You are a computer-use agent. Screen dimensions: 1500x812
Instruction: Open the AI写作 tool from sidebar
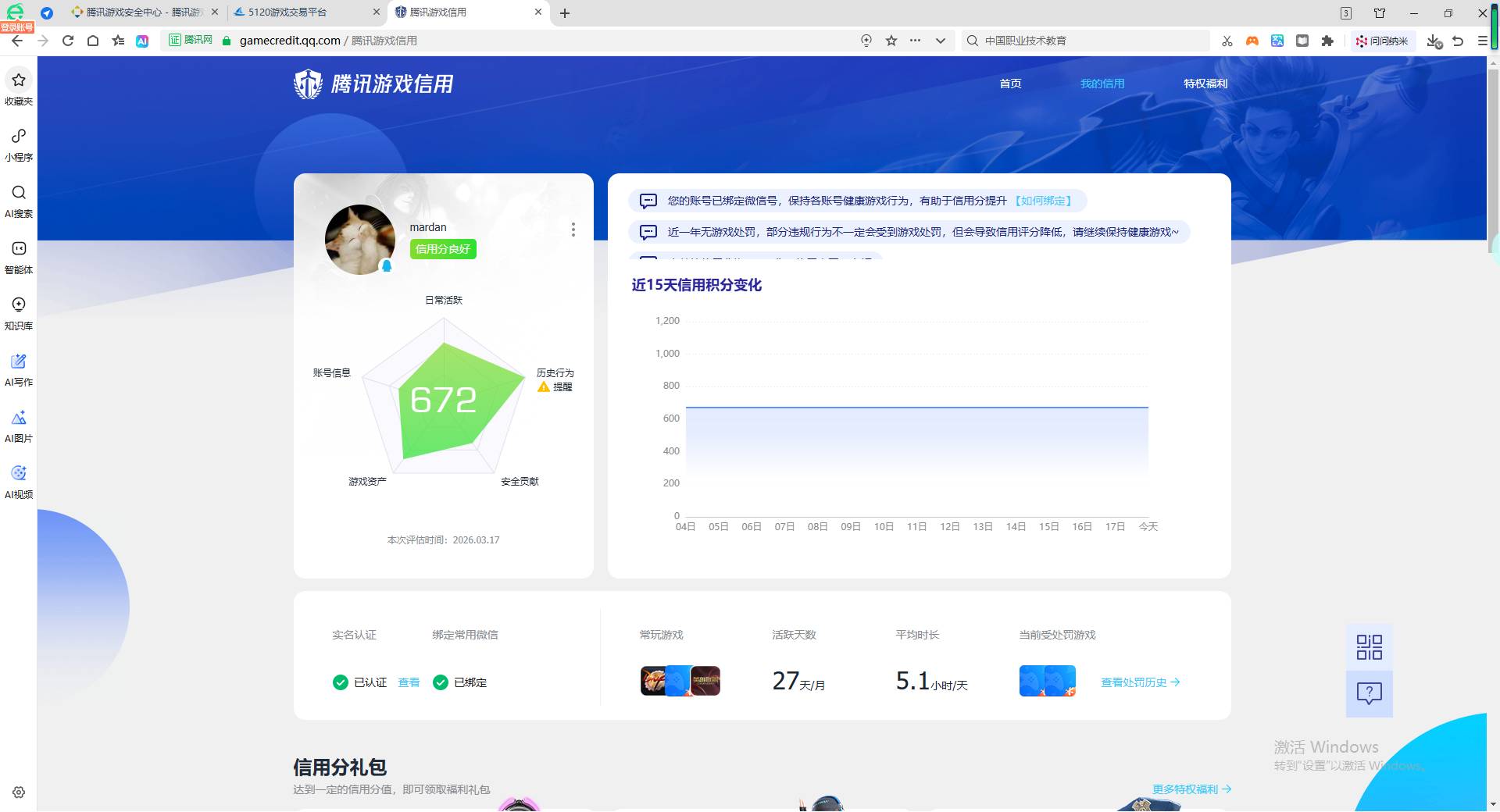point(18,368)
